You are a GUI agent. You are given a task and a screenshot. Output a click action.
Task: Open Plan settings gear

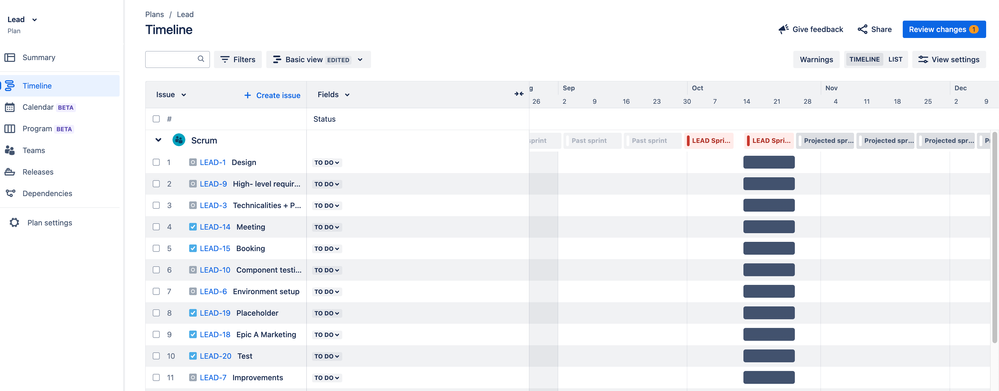click(14, 223)
